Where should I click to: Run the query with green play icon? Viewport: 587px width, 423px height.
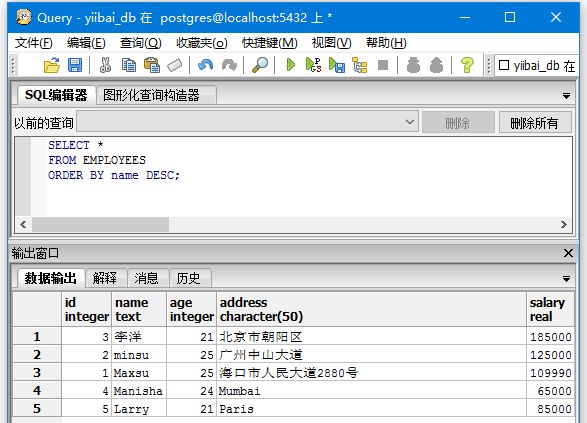coord(291,65)
